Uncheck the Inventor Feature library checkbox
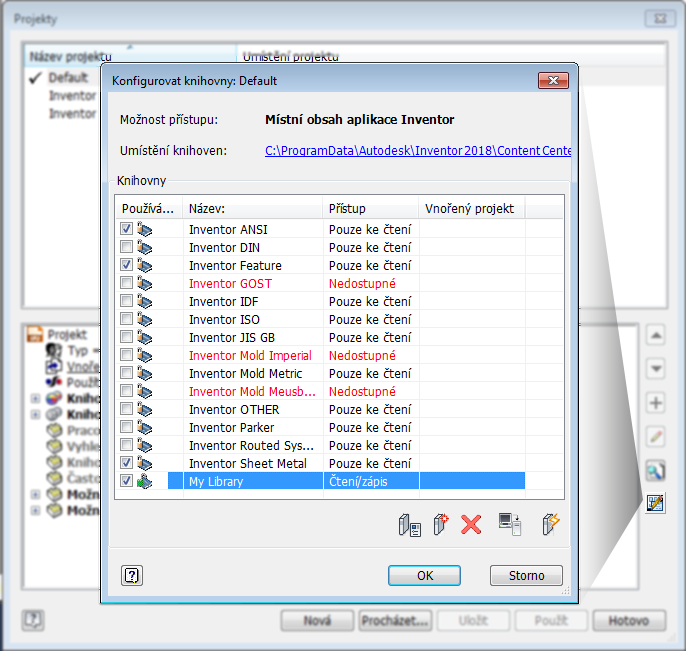This screenshot has height=651, width=686. (126, 265)
